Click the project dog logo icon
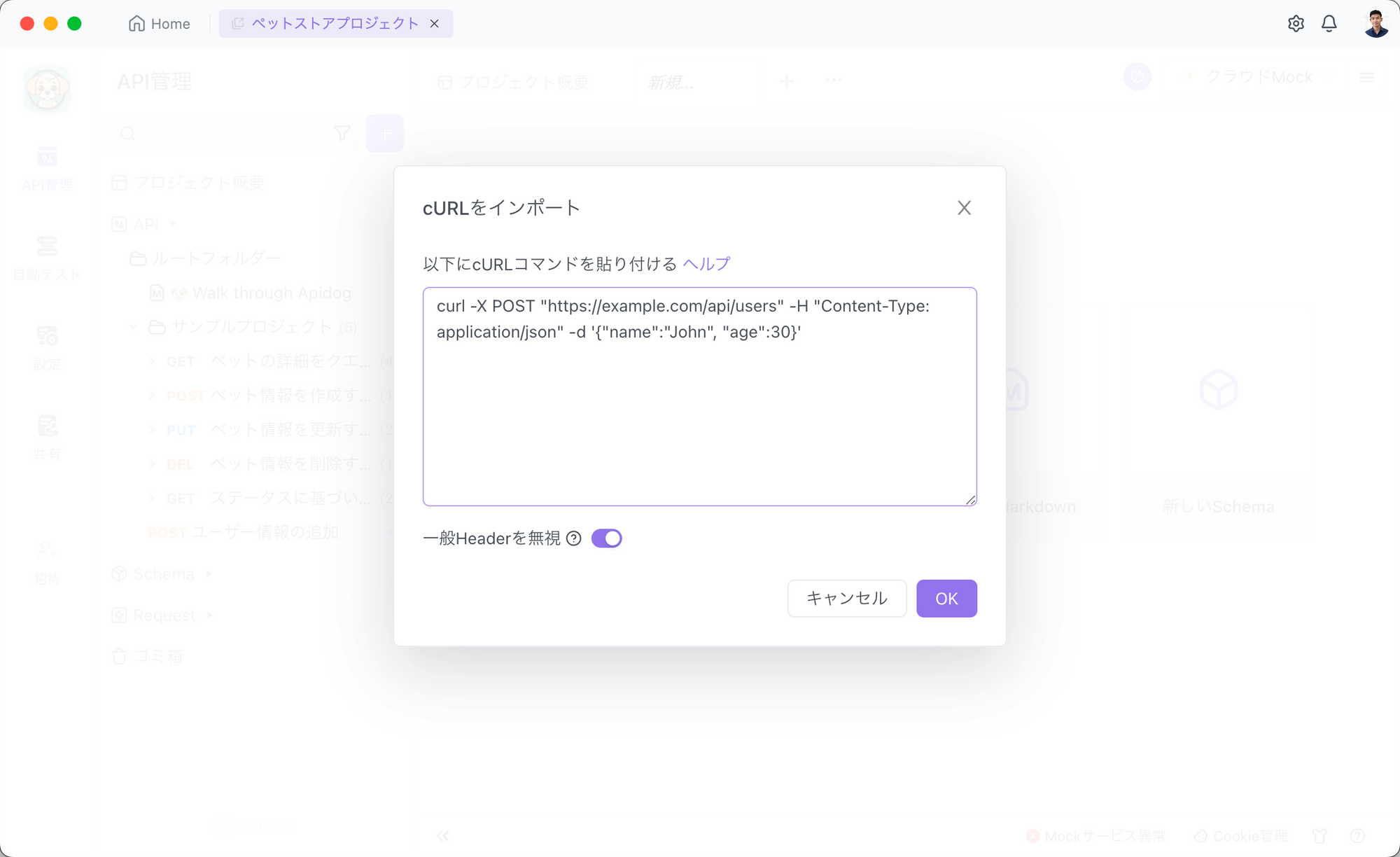This screenshot has height=857, width=1400. tap(47, 89)
